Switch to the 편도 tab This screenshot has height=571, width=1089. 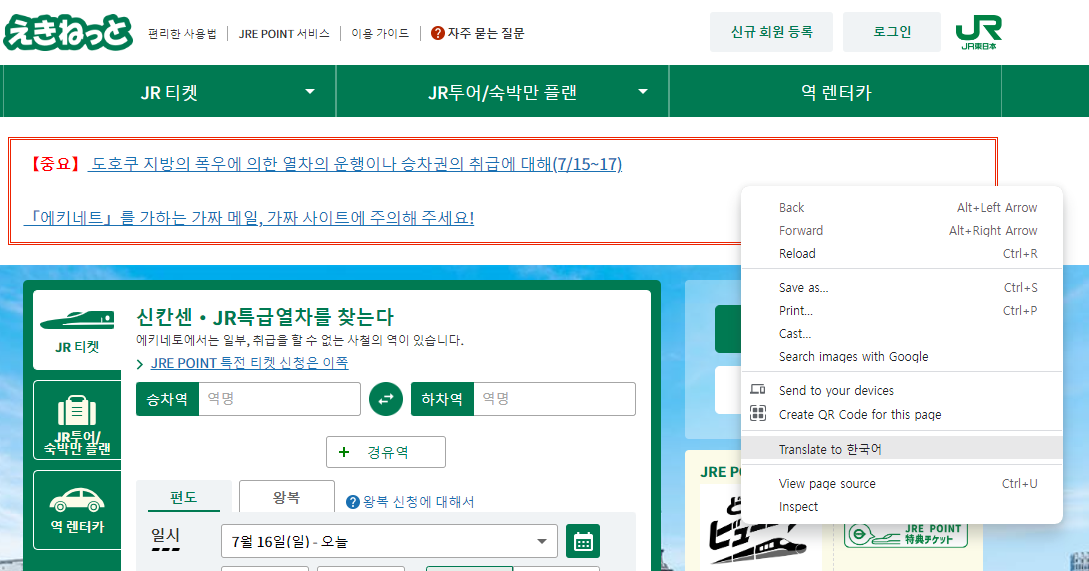[x=183, y=497]
